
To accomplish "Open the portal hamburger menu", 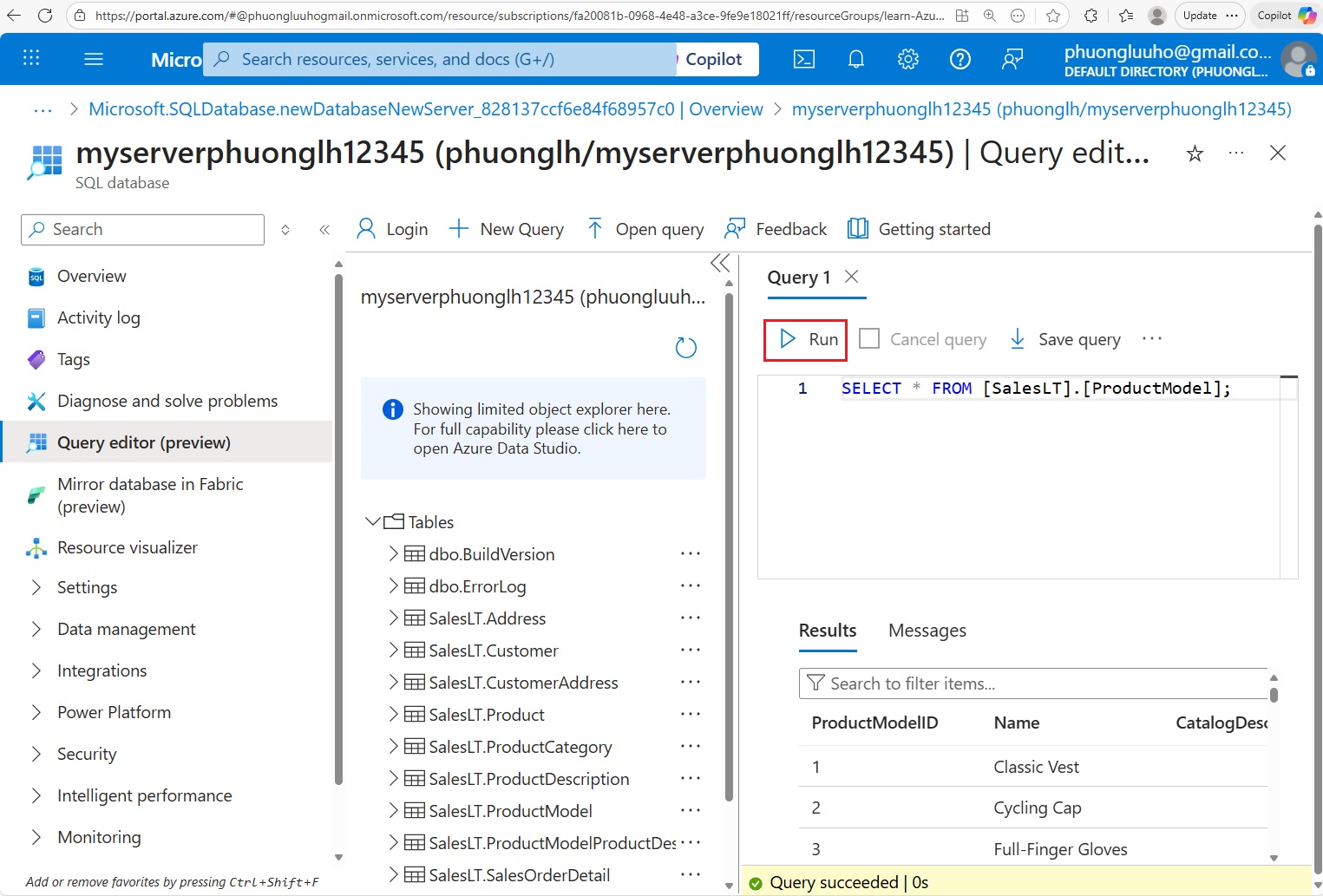I will [x=94, y=59].
